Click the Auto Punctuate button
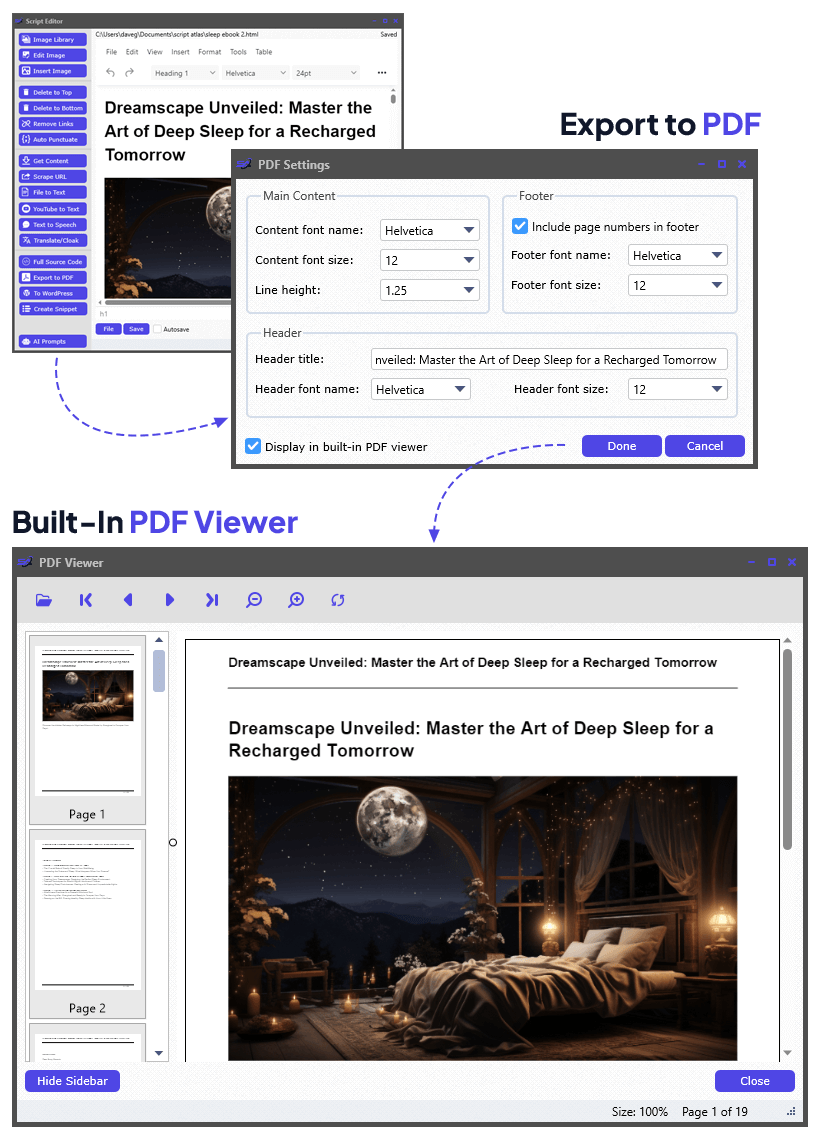 53,140
